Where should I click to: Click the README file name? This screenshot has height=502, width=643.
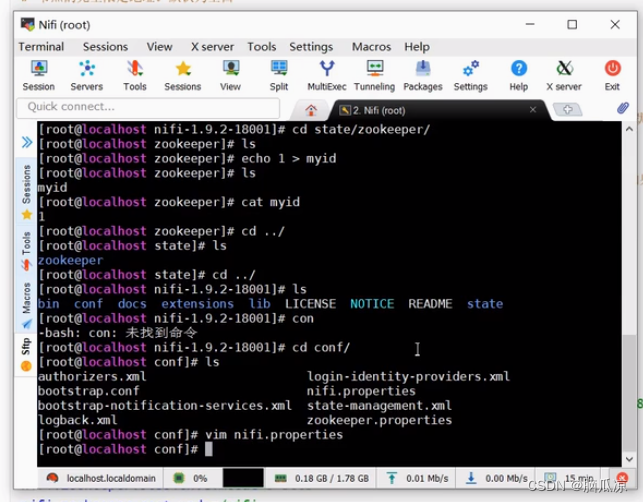tap(430, 304)
